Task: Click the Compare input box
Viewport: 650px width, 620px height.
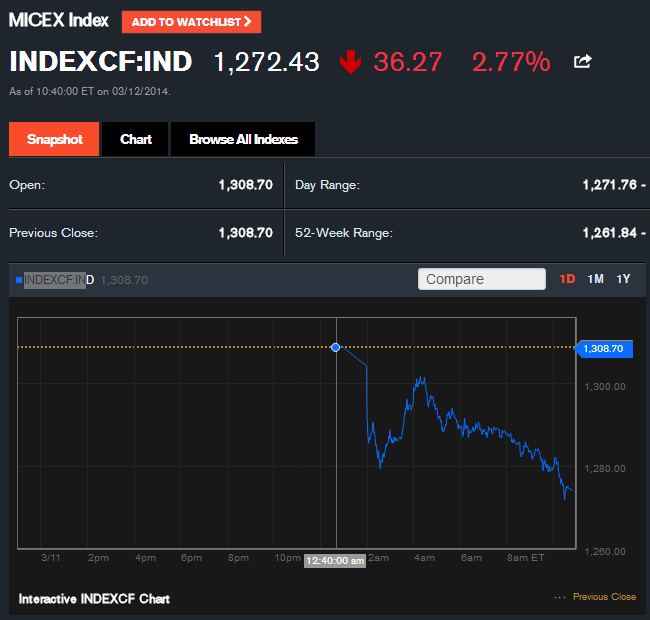Action: (481, 279)
